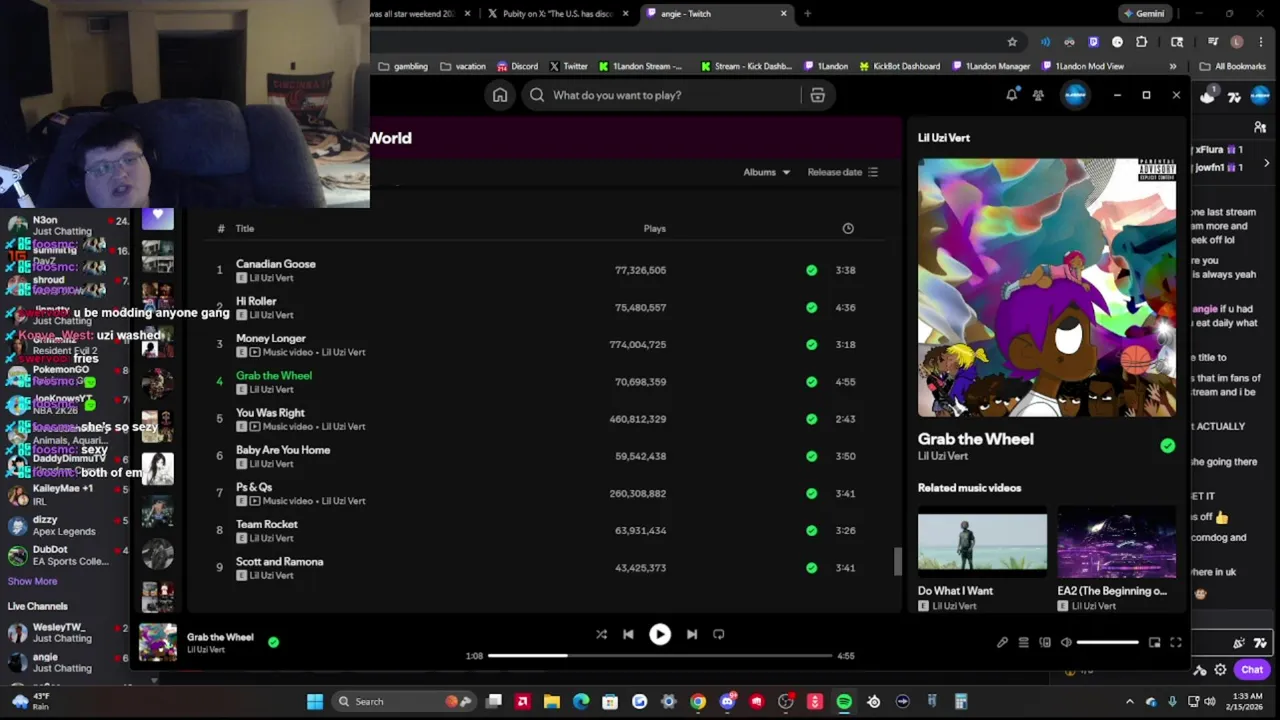
Task: Open Spotify miniplayer icon
Action: click(x=1154, y=642)
